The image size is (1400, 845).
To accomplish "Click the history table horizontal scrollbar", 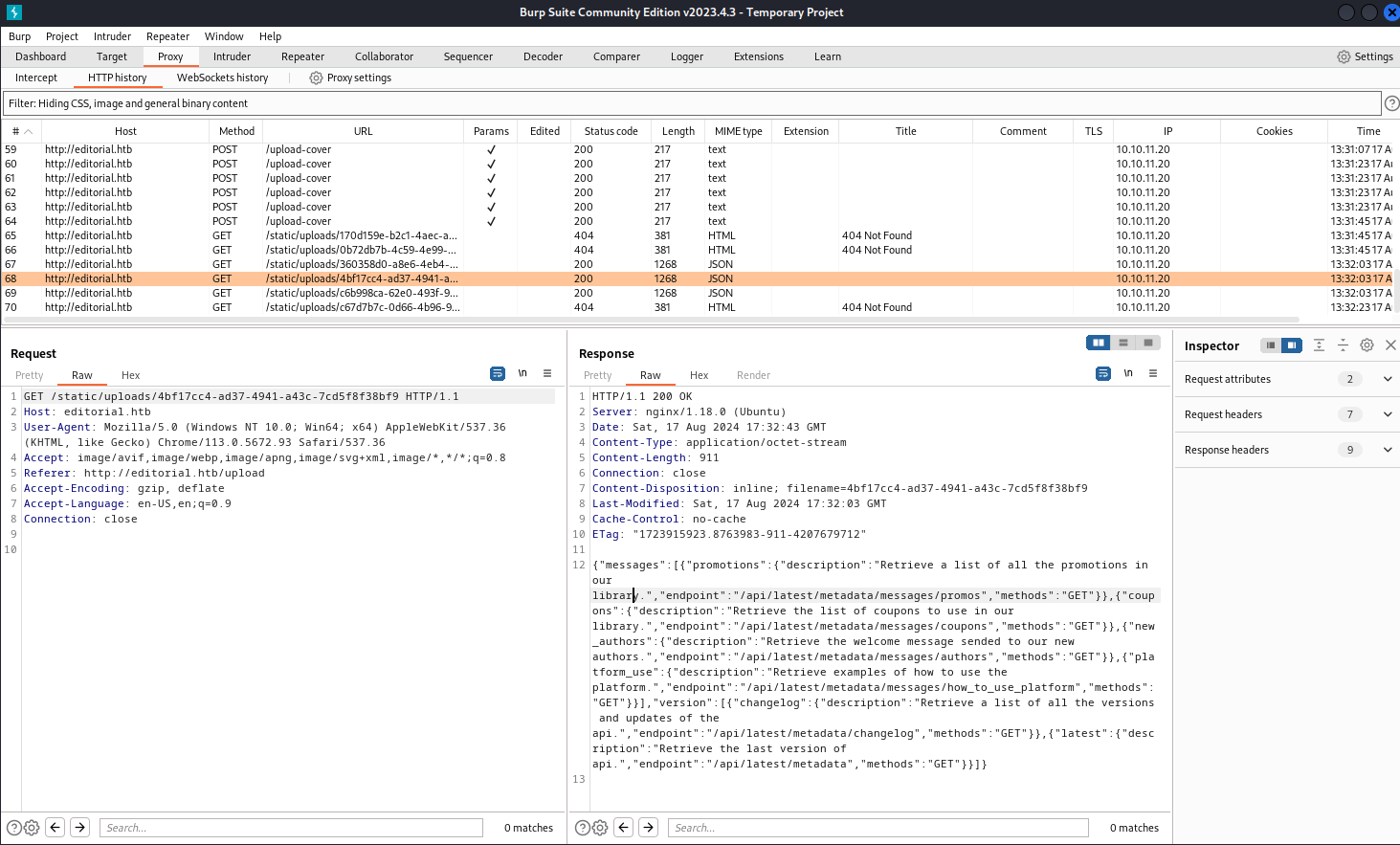I will 651,320.
